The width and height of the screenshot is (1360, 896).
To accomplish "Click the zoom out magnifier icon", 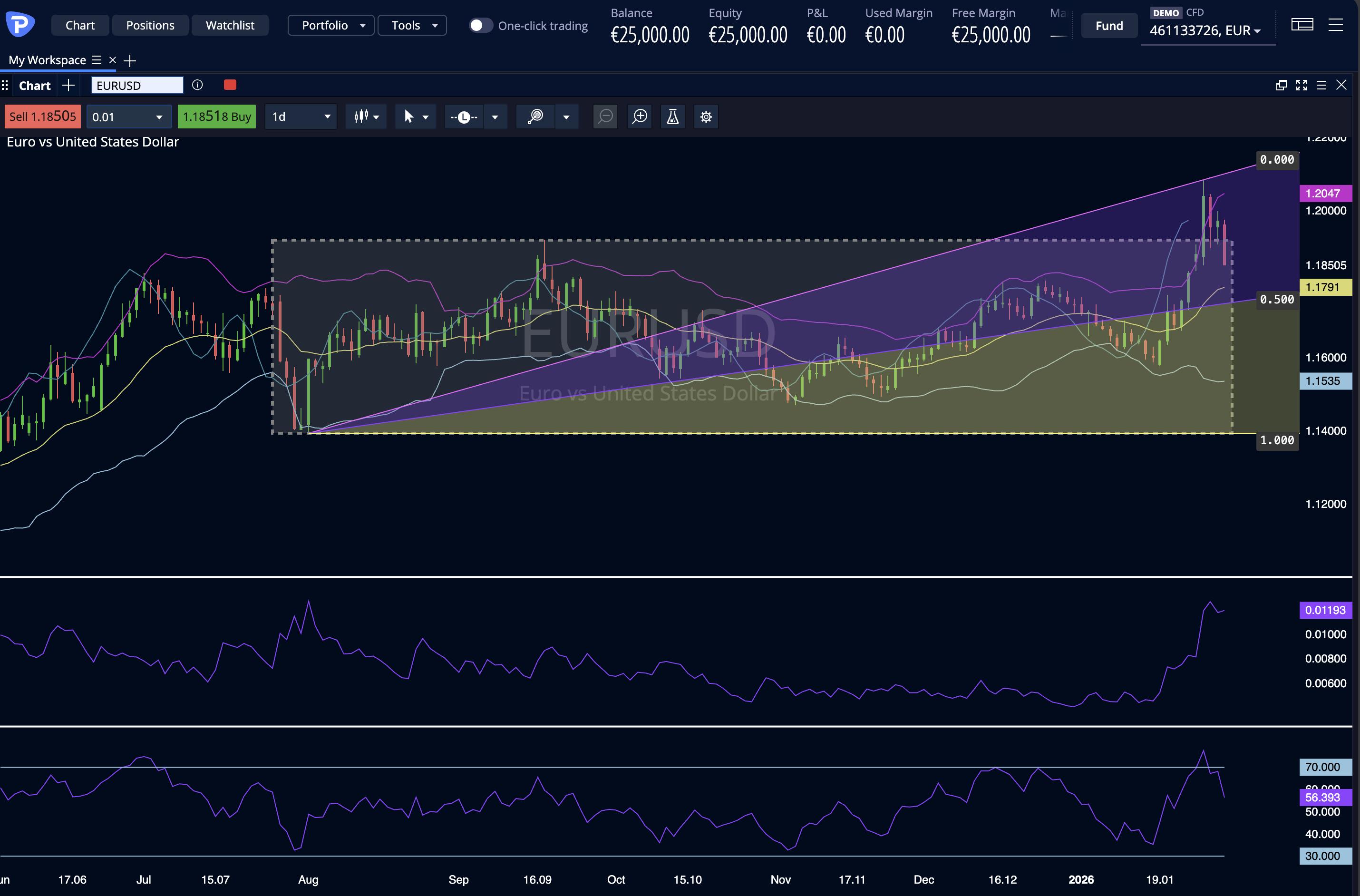I will [x=605, y=117].
